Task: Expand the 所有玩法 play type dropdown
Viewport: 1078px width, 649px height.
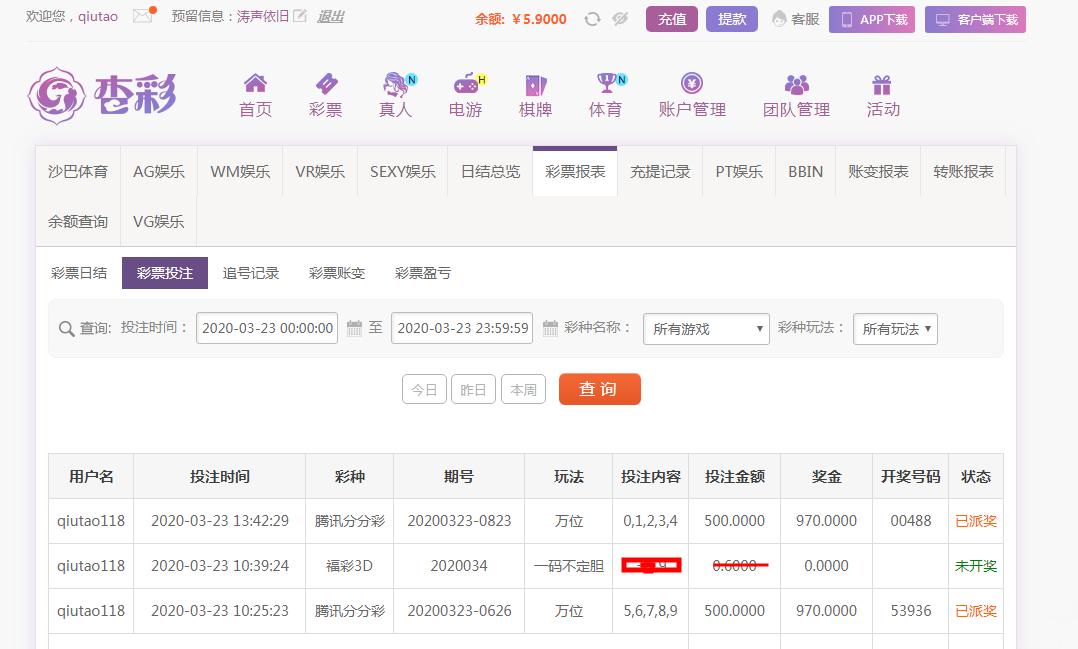Action: click(x=895, y=328)
